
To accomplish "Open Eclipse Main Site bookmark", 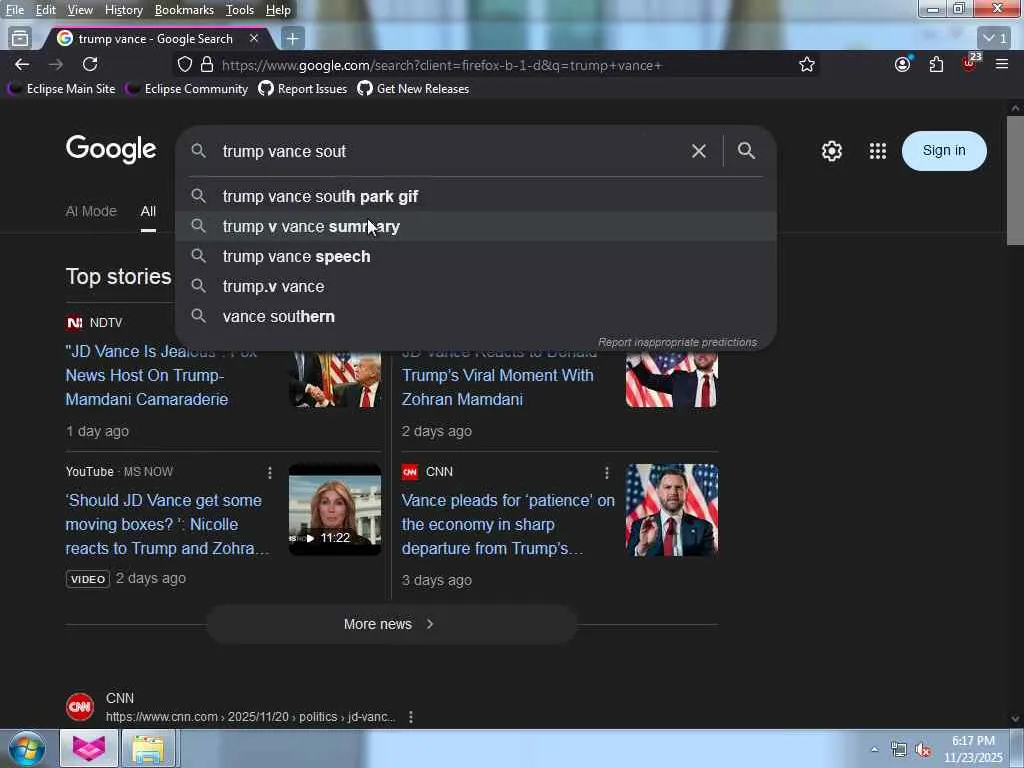I will (61, 89).
